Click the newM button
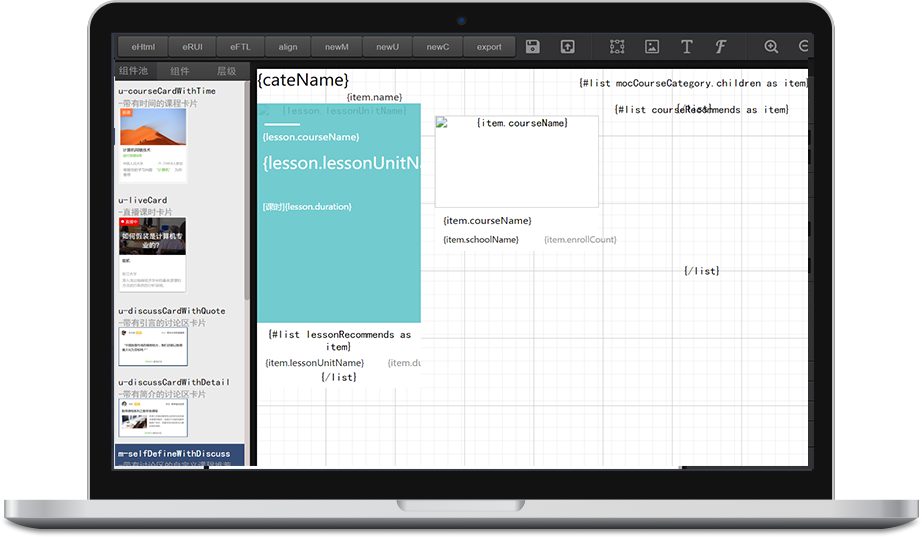Viewport: 922px width, 537px height. click(x=337, y=47)
